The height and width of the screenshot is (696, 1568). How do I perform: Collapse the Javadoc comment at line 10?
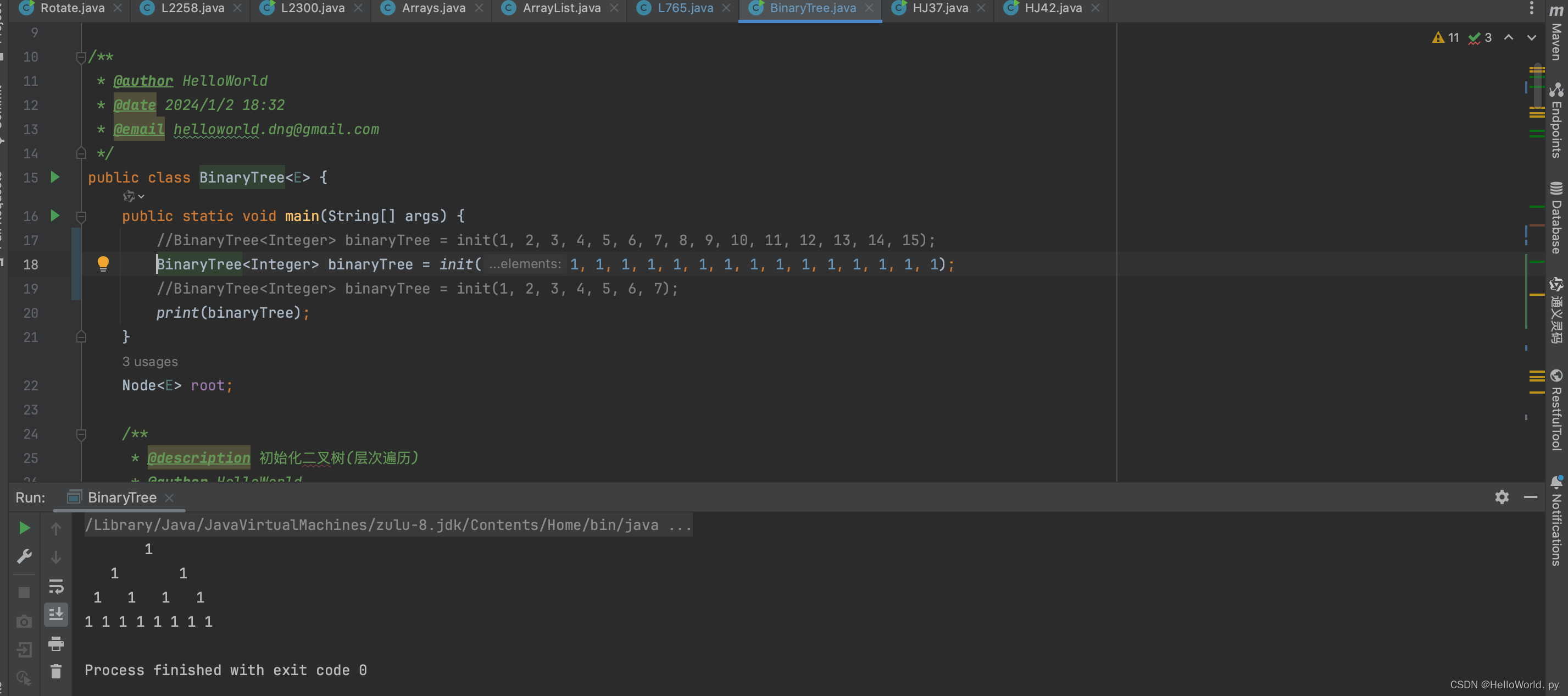[x=81, y=57]
